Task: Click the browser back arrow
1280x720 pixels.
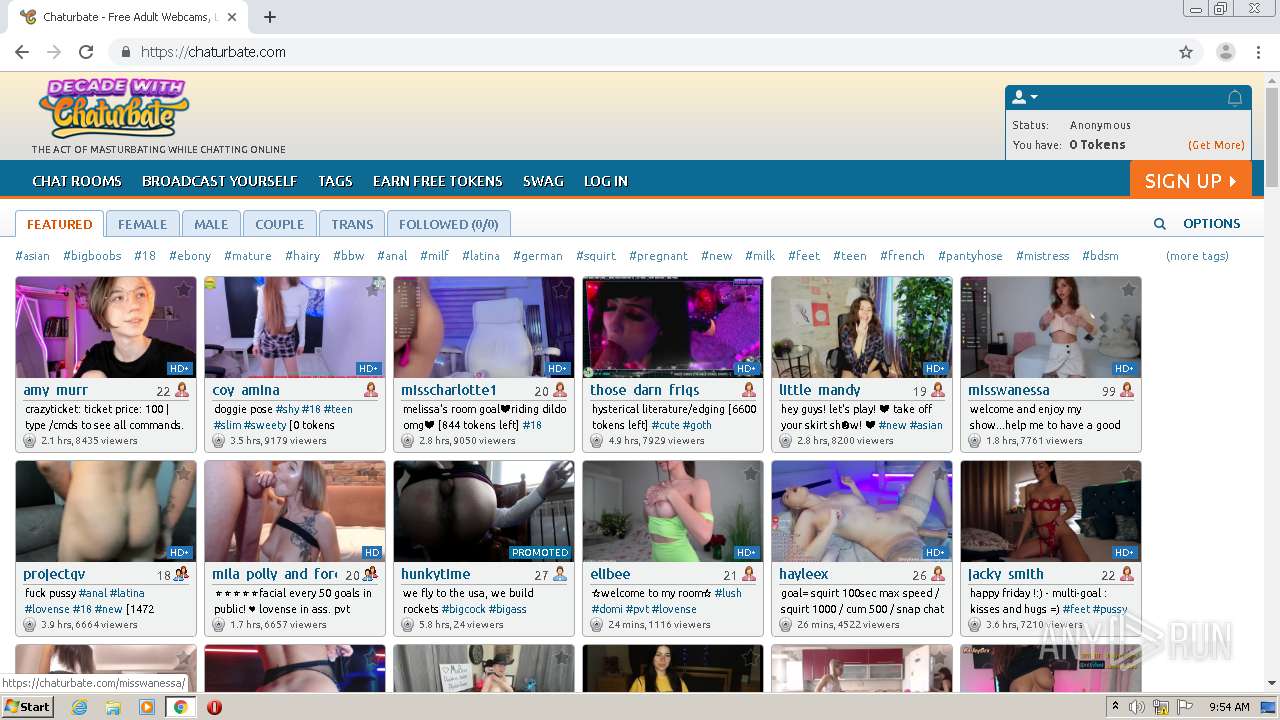Action: click(22, 52)
